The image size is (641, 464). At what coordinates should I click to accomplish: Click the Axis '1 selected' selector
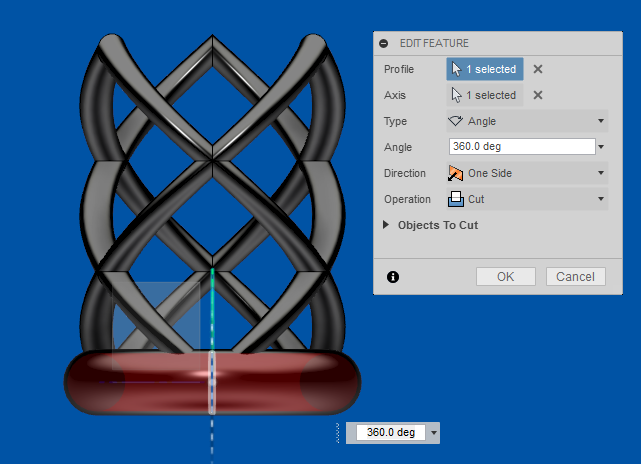[x=485, y=95]
